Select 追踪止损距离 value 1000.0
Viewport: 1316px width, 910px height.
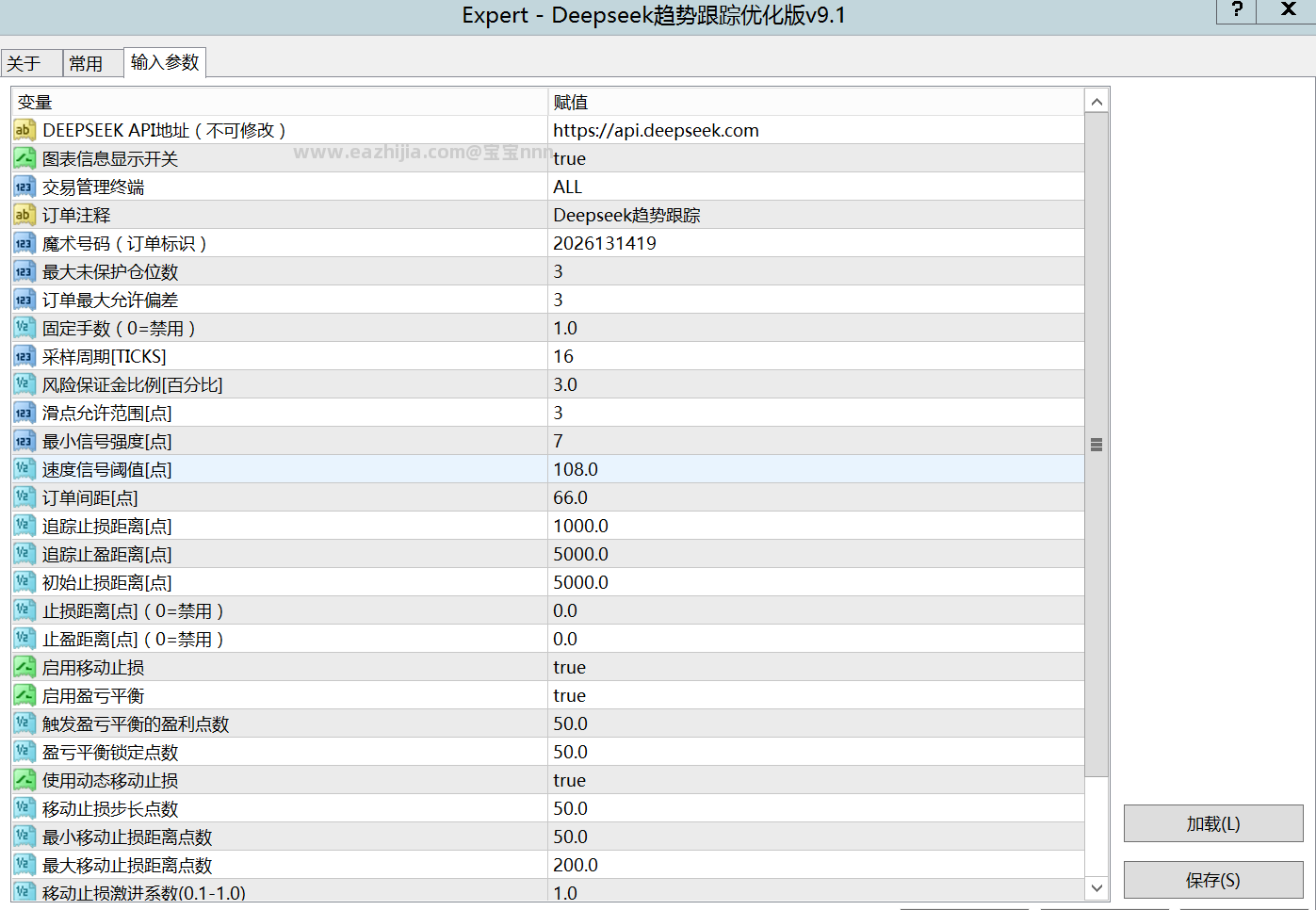(816, 526)
